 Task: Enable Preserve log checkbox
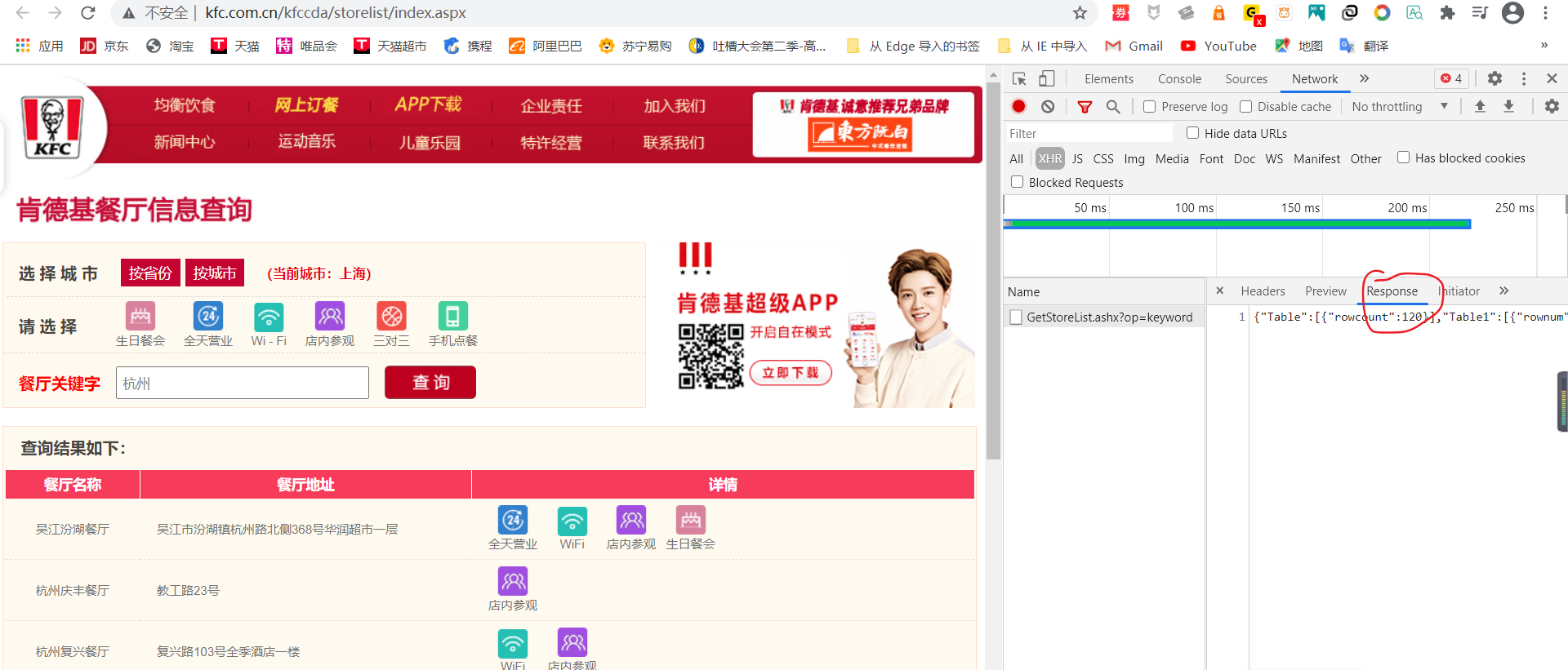pyautogui.click(x=1149, y=106)
